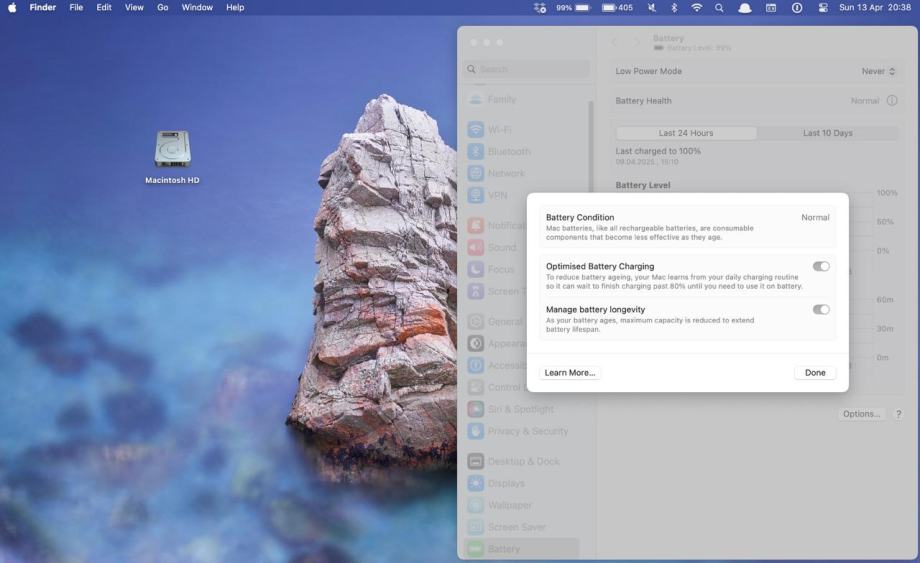The image size is (920, 563).
Task: Open the Go menu
Action: tap(162, 7)
